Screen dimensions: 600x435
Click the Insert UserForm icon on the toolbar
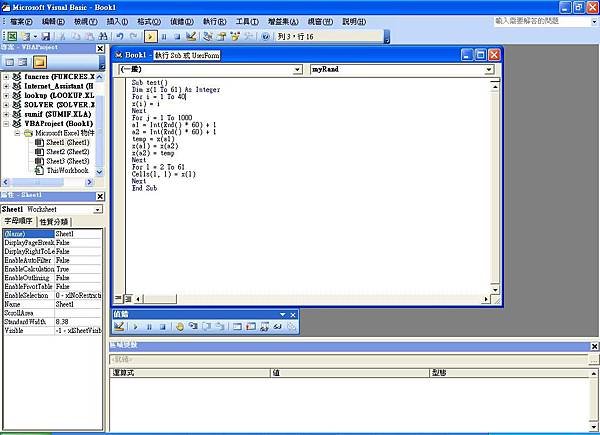pos(26,36)
